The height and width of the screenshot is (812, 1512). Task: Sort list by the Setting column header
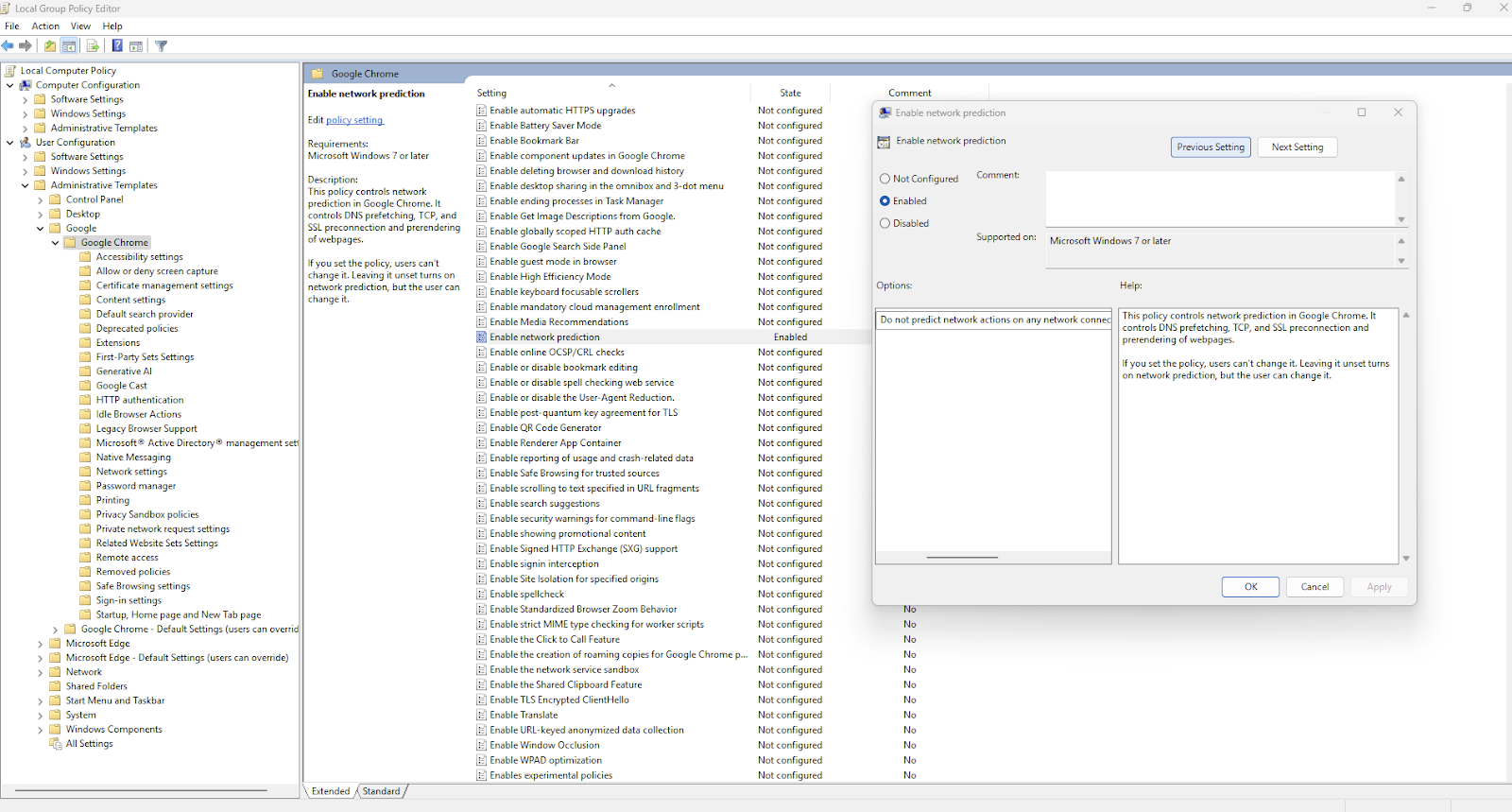[x=612, y=93]
